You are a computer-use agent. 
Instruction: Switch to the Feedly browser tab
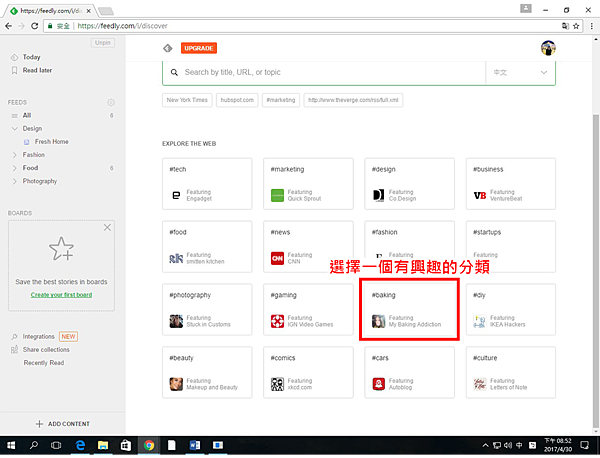[x=50, y=11]
